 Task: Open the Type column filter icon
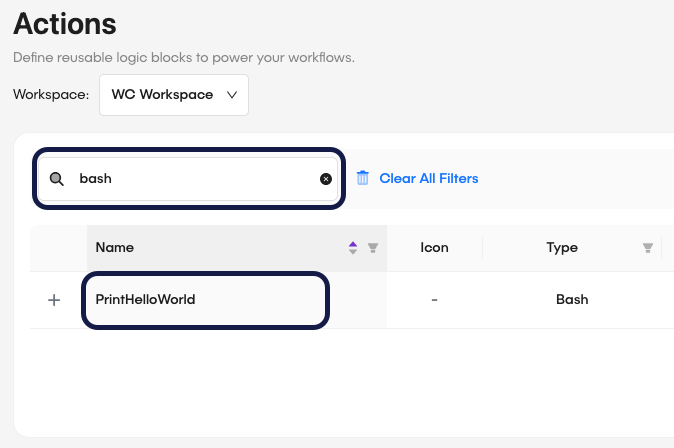647,248
